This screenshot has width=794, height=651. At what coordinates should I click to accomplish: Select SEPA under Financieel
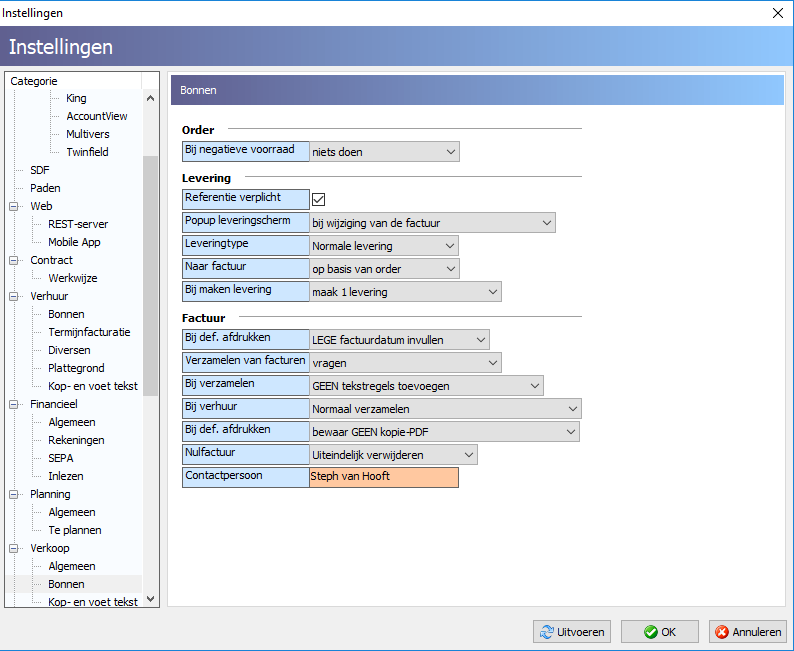pyautogui.click(x=61, y=458)
